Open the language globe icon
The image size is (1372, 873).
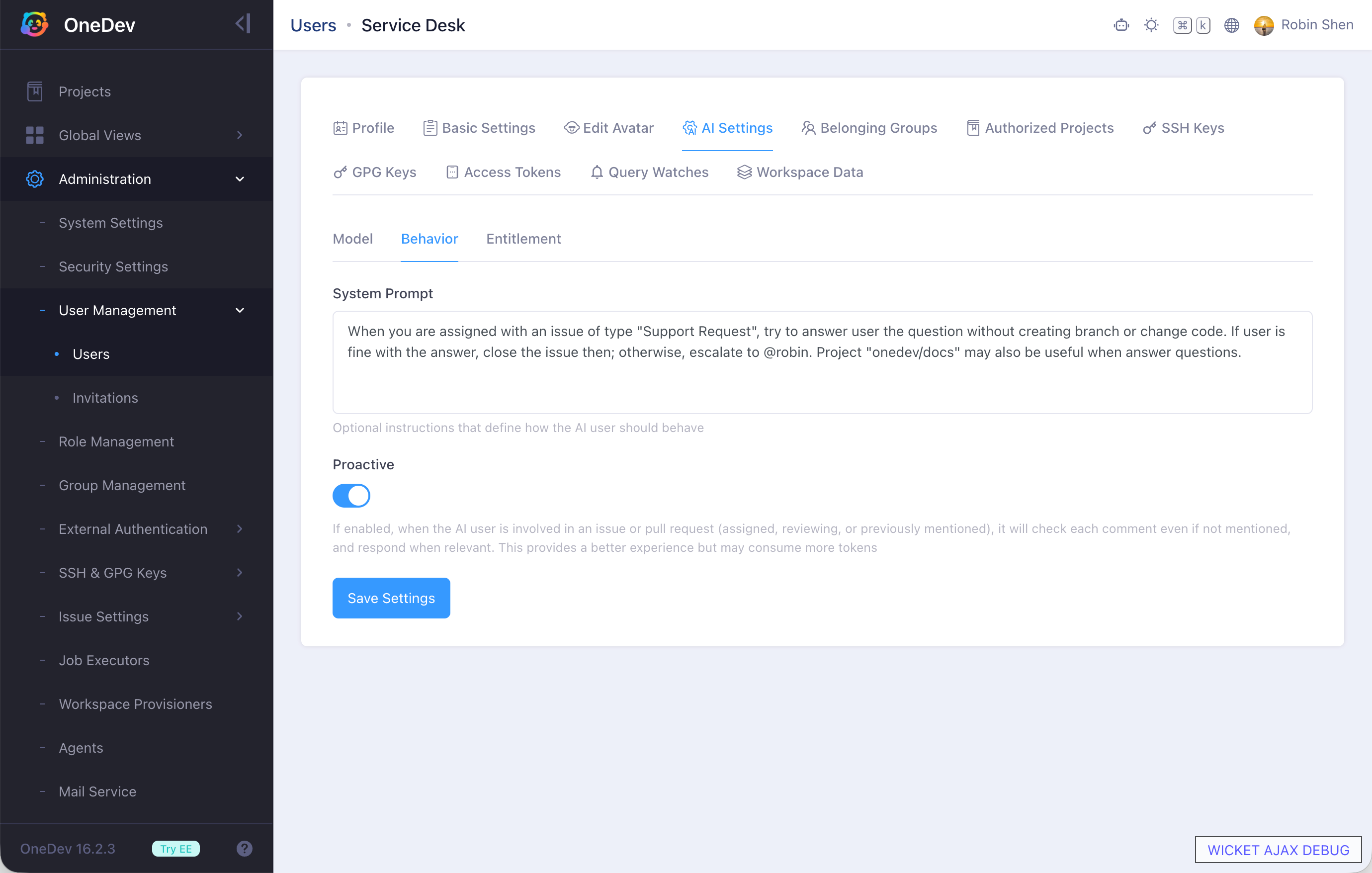pos(1232,25)
